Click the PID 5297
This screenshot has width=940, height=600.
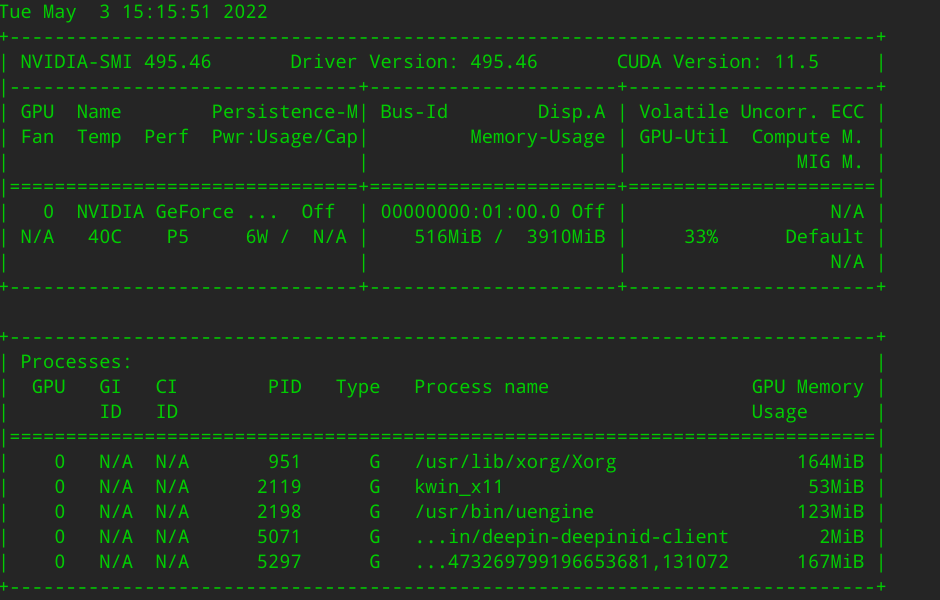click(279, 562)
